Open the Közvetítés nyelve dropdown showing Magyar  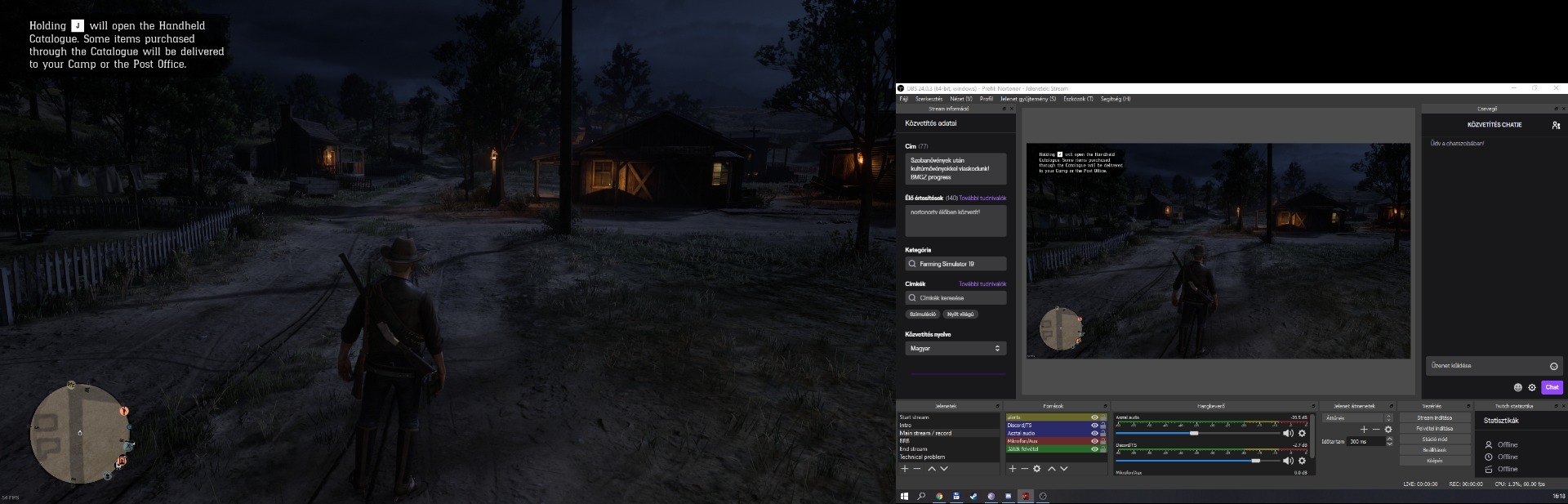(955, 349)
